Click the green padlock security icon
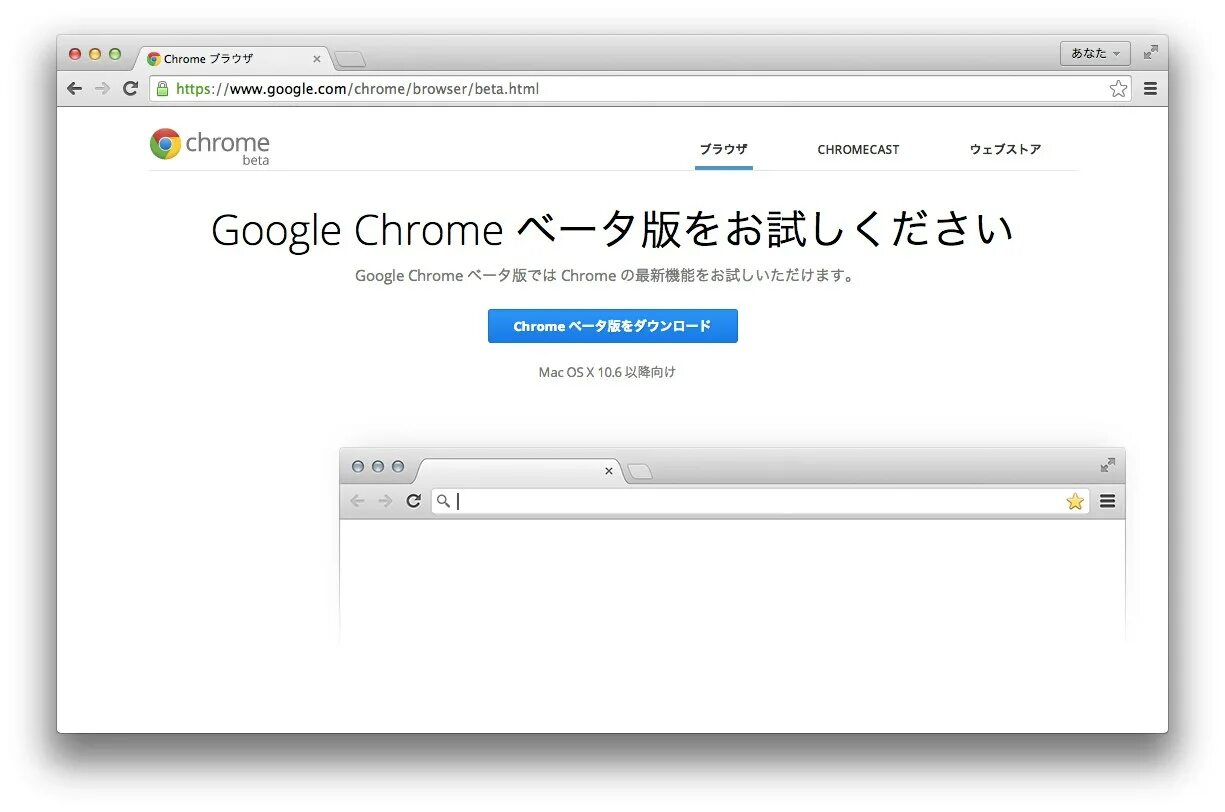Viewport: 1225px width, 812px height. pos(163,89)
